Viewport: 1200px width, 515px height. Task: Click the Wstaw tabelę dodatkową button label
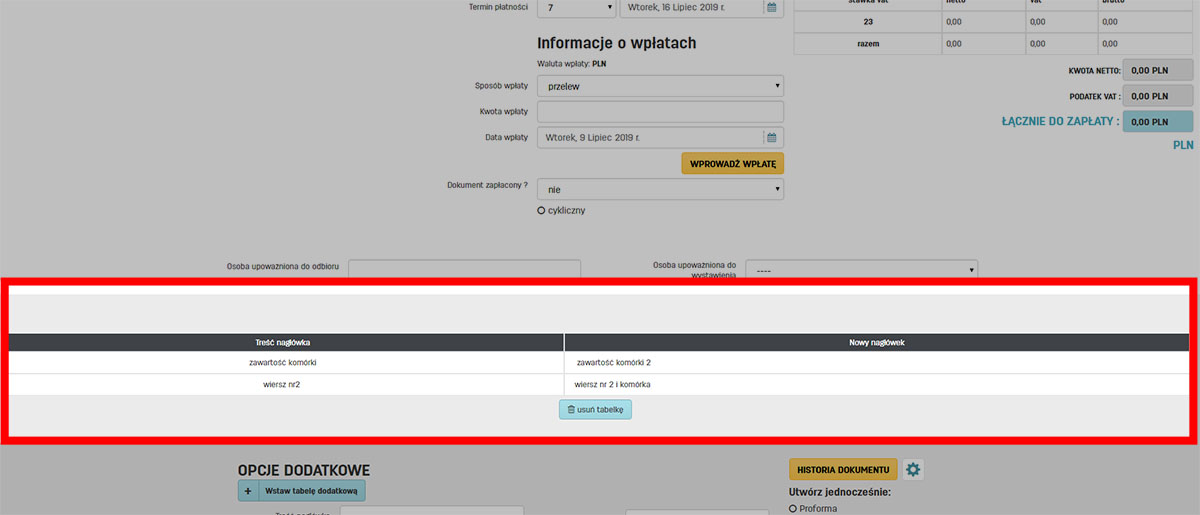(x=312, y=491)
